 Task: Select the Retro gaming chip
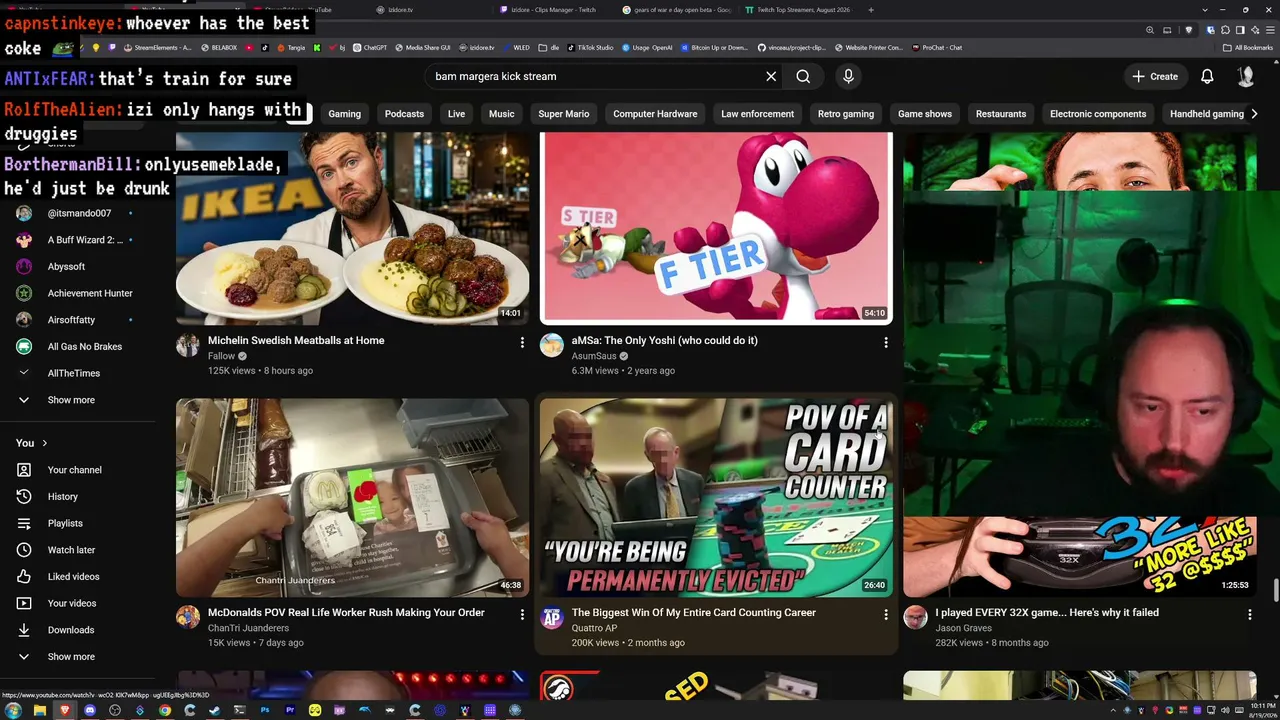click(x=846, y=114)
